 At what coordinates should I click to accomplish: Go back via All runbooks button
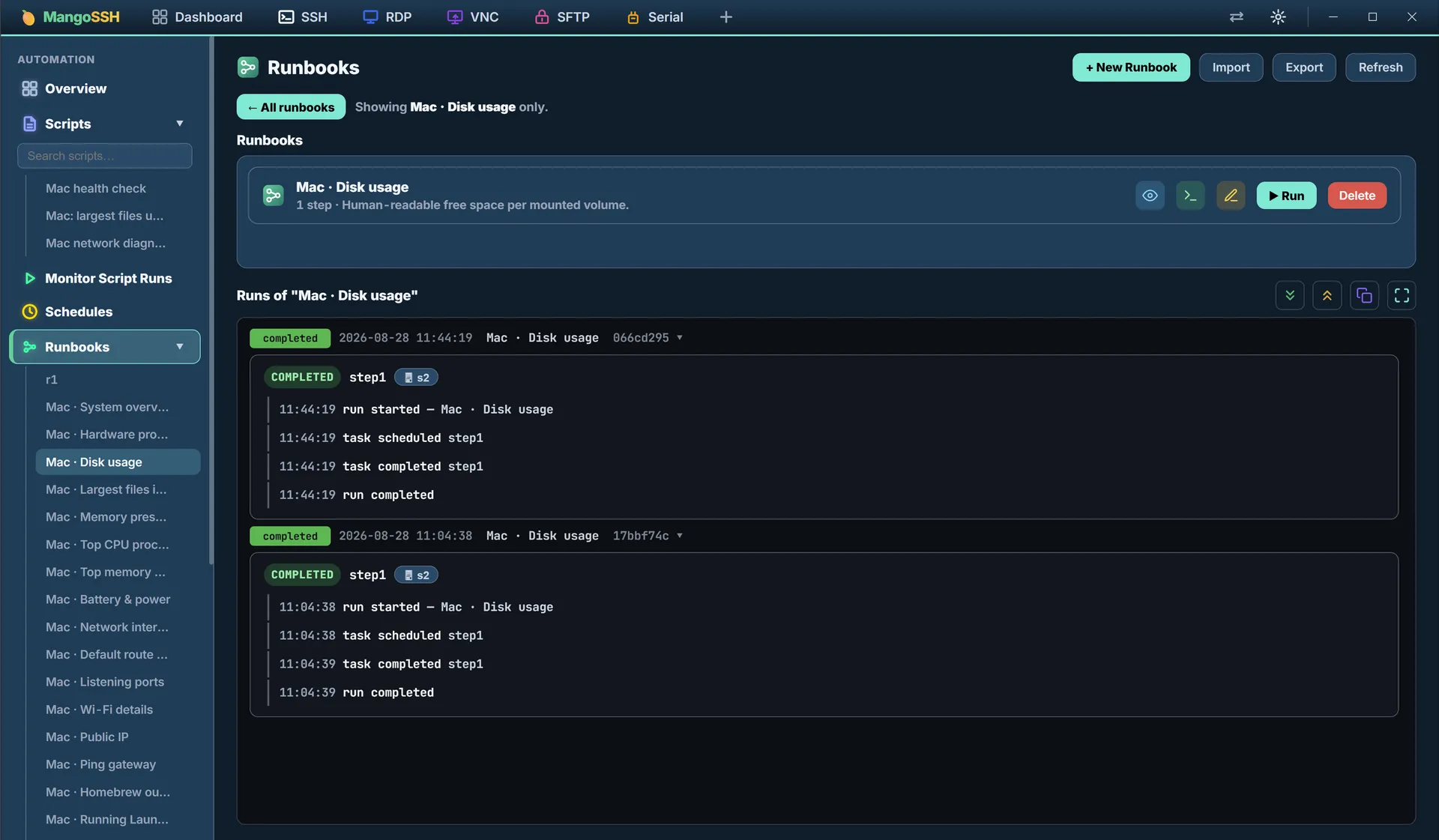291,107
